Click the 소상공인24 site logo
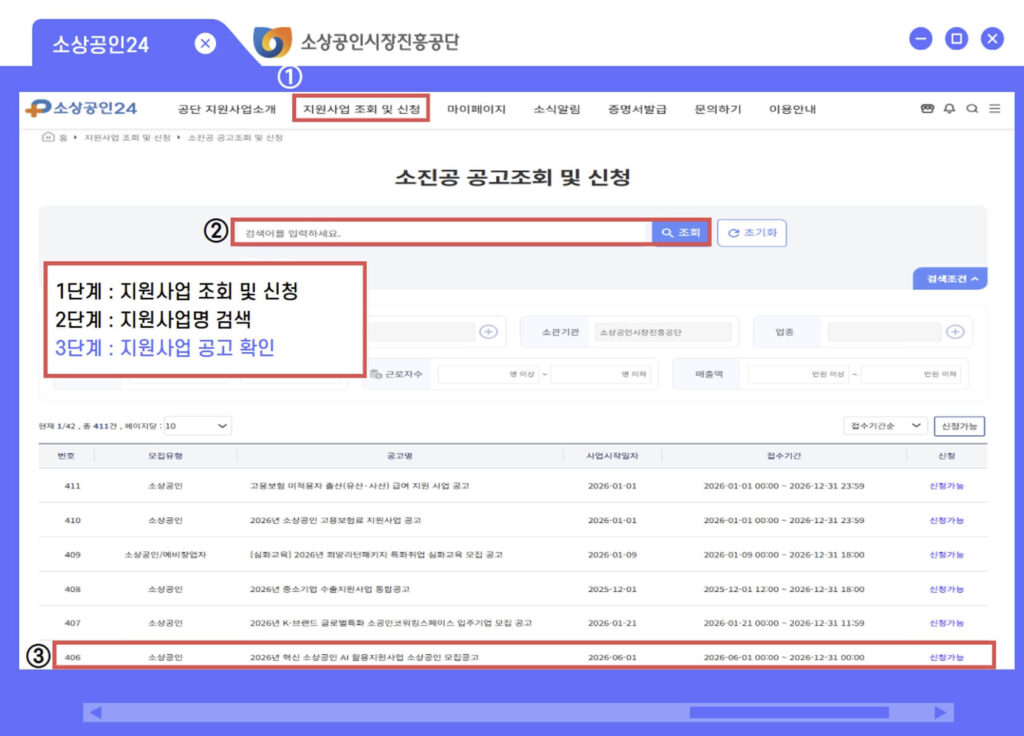Viewport: 1024px width, 736px height. tap(81, 108)
